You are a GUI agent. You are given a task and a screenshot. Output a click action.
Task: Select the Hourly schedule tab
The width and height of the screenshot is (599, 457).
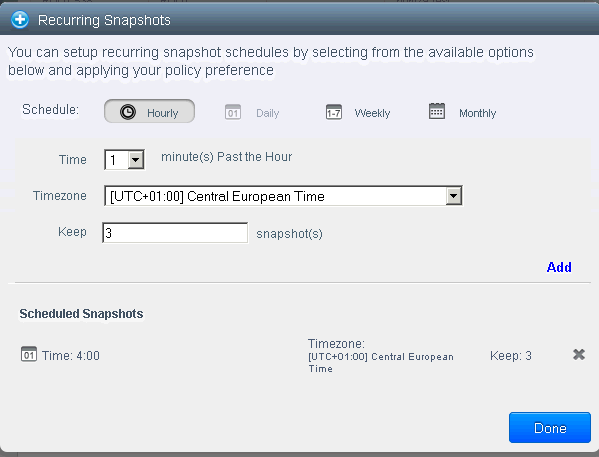(149, 111)
